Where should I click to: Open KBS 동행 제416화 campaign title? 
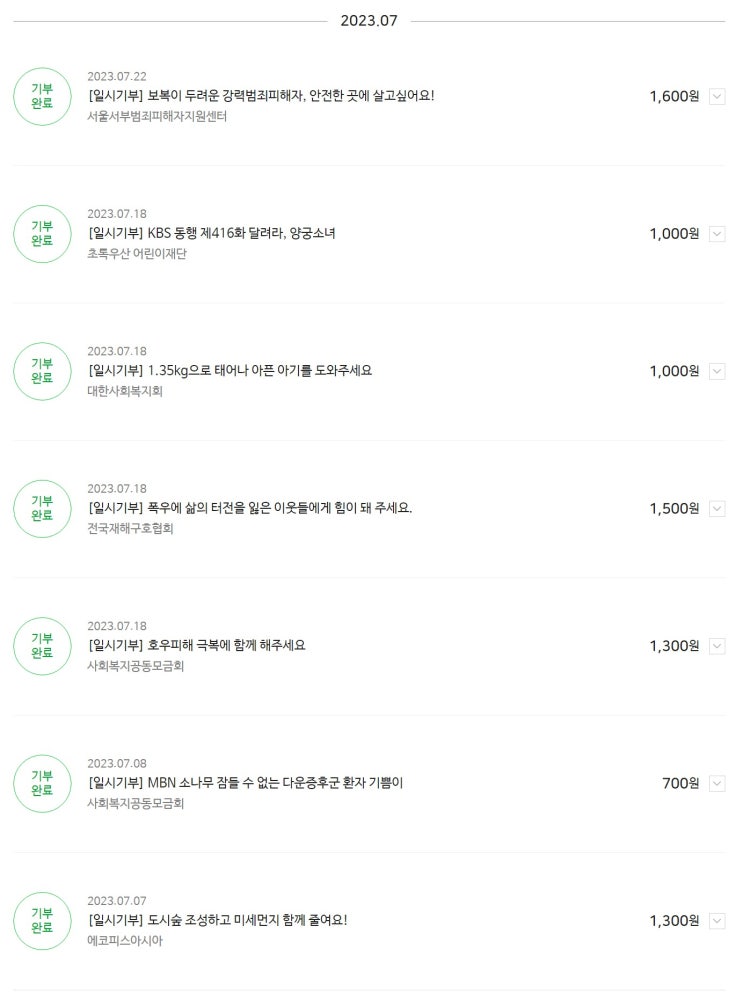(x=211, y=233)
